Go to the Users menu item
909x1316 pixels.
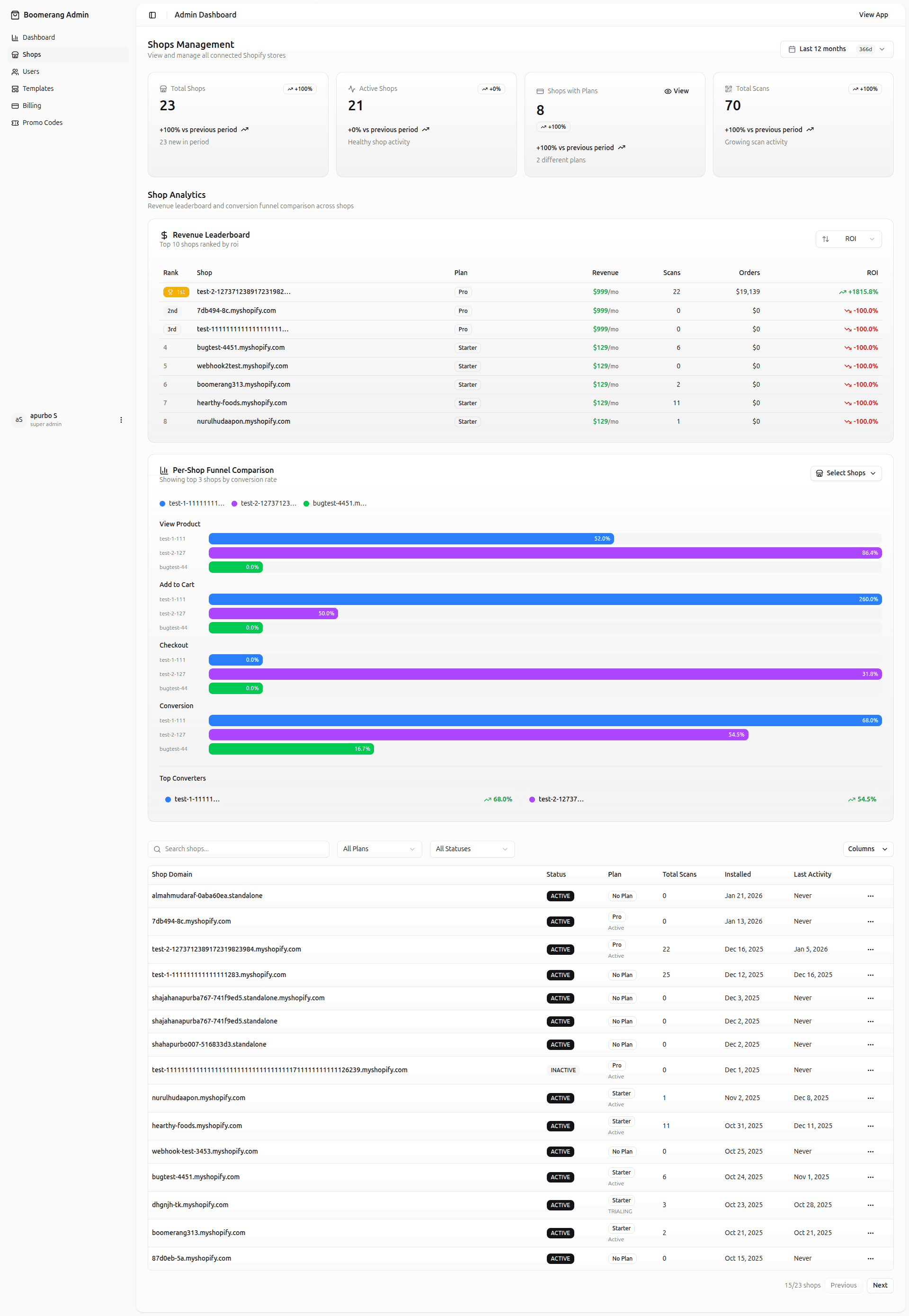click(x=31, y=72)
